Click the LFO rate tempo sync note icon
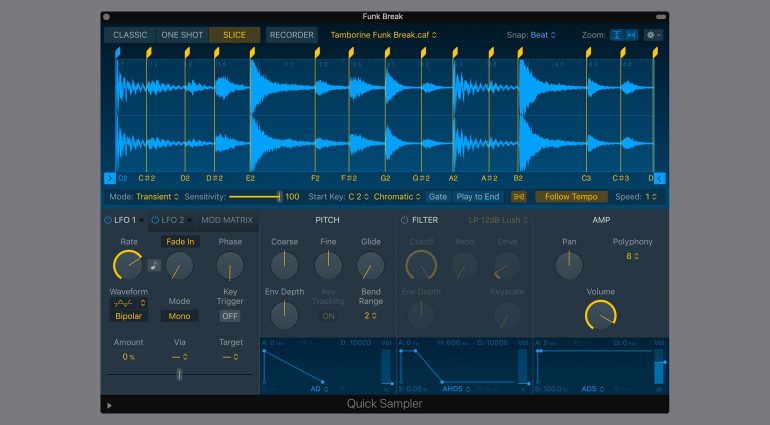This screenshot has width=770, height=425. click(x=154, y=265)
